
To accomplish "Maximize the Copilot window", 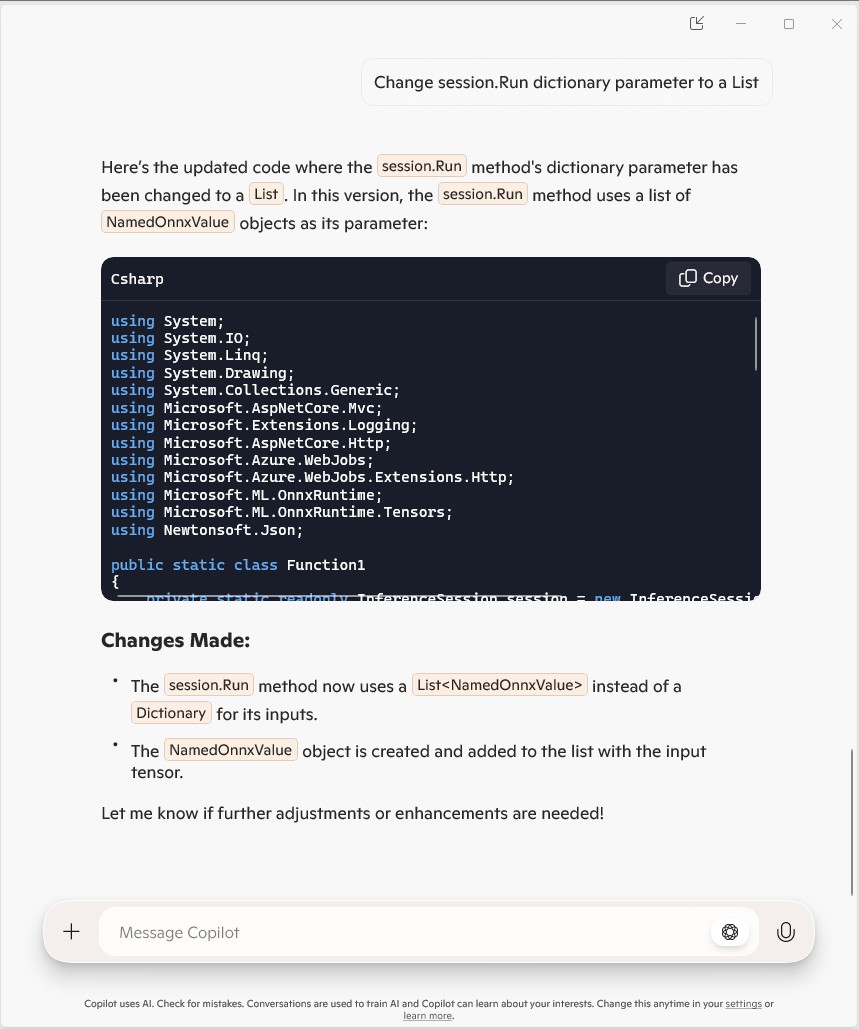I will 789,23.
